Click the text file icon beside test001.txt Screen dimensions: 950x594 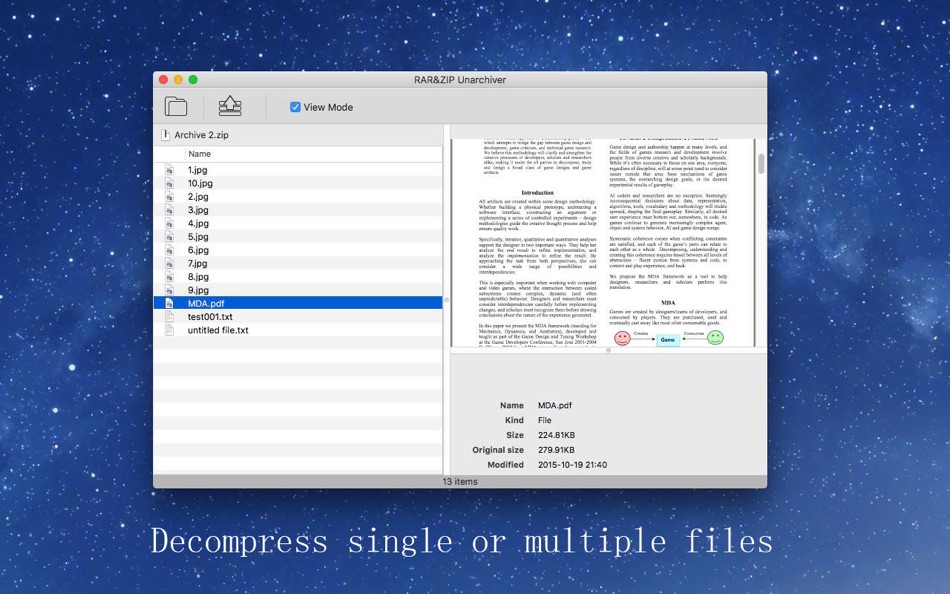(x=170, y=316)
